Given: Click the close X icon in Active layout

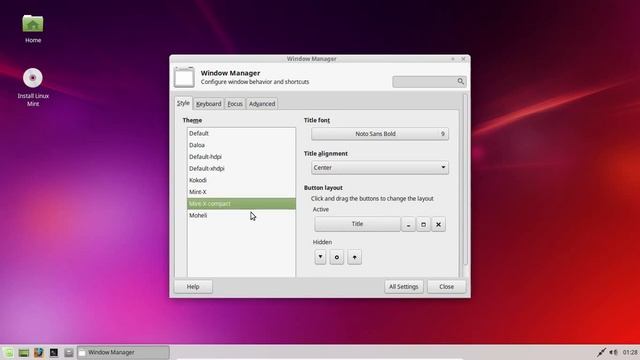Looking at the screenshot, I should (x=438, y=224).
